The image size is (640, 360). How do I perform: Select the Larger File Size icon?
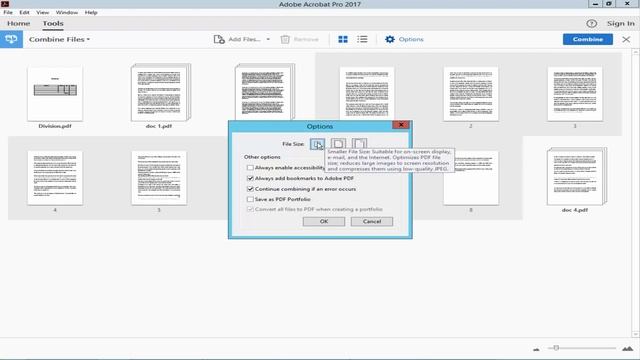(x=359, y=144)
